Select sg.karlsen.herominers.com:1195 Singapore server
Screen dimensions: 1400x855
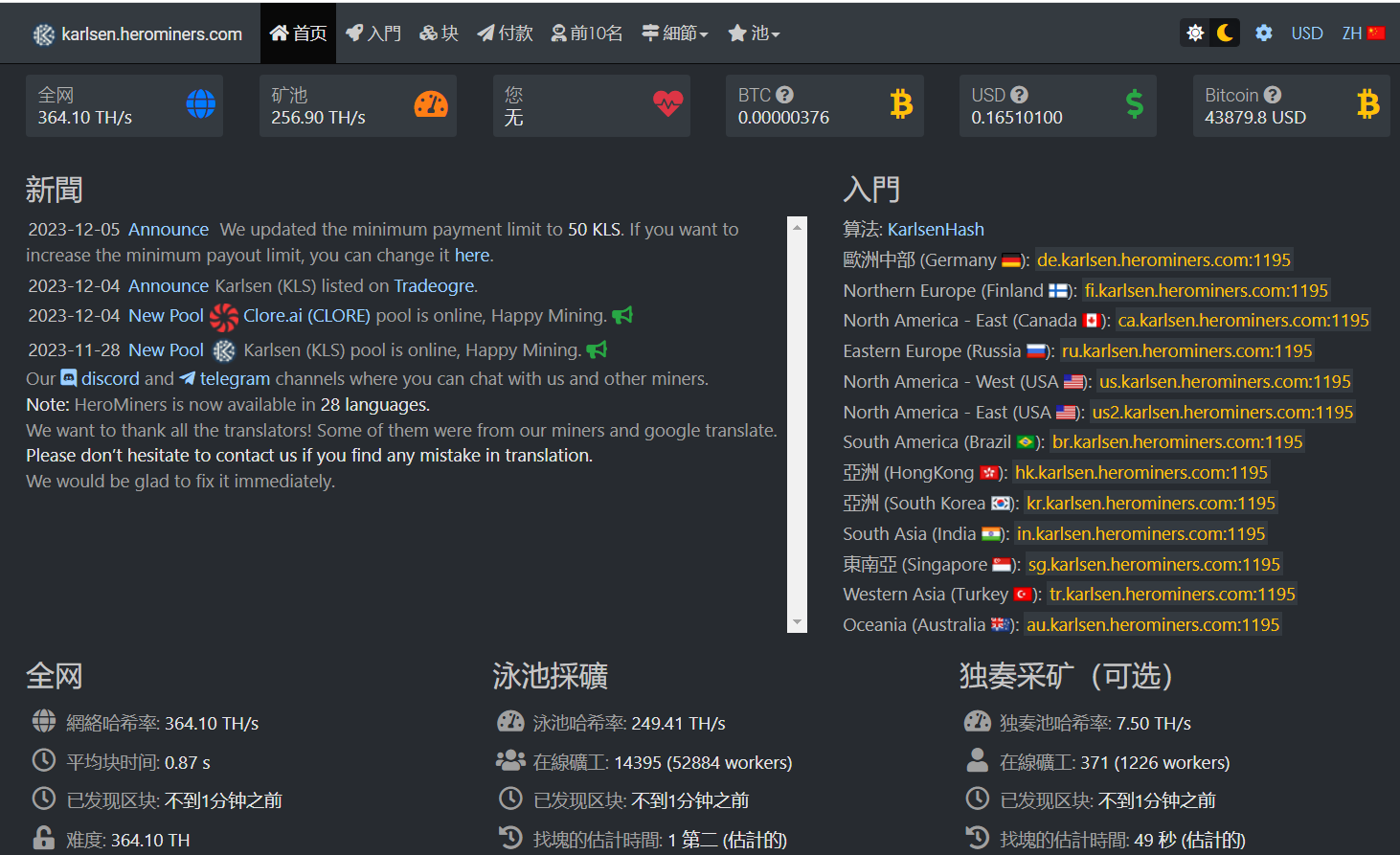(x=1154, y=565)
